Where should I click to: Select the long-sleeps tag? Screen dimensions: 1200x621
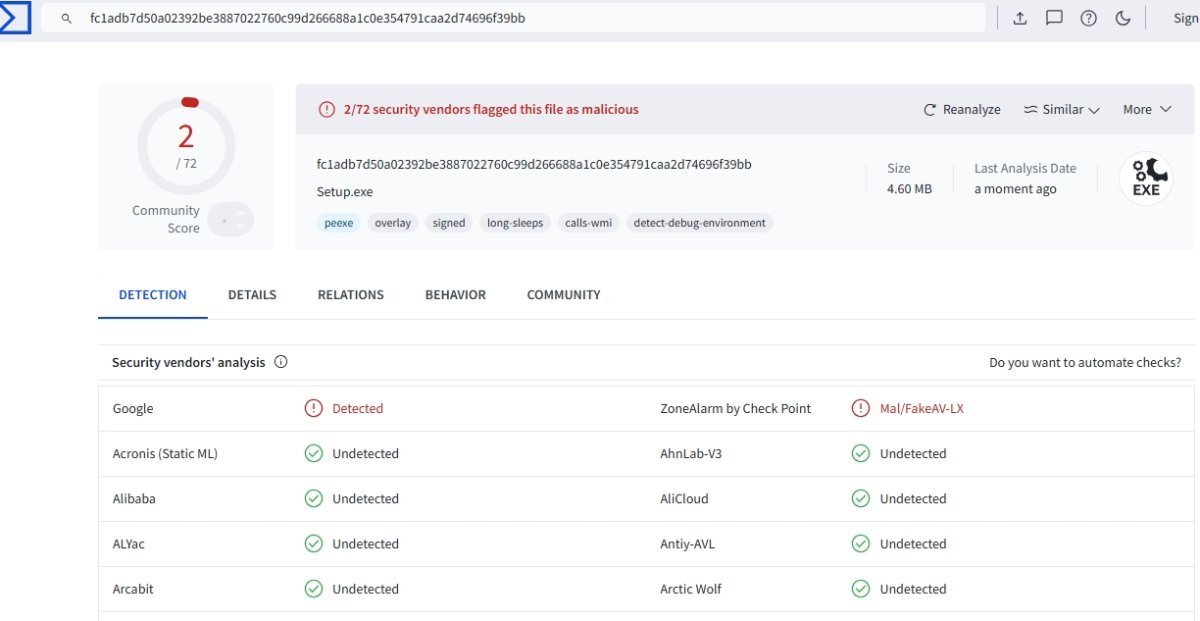(x=515, y=223)
